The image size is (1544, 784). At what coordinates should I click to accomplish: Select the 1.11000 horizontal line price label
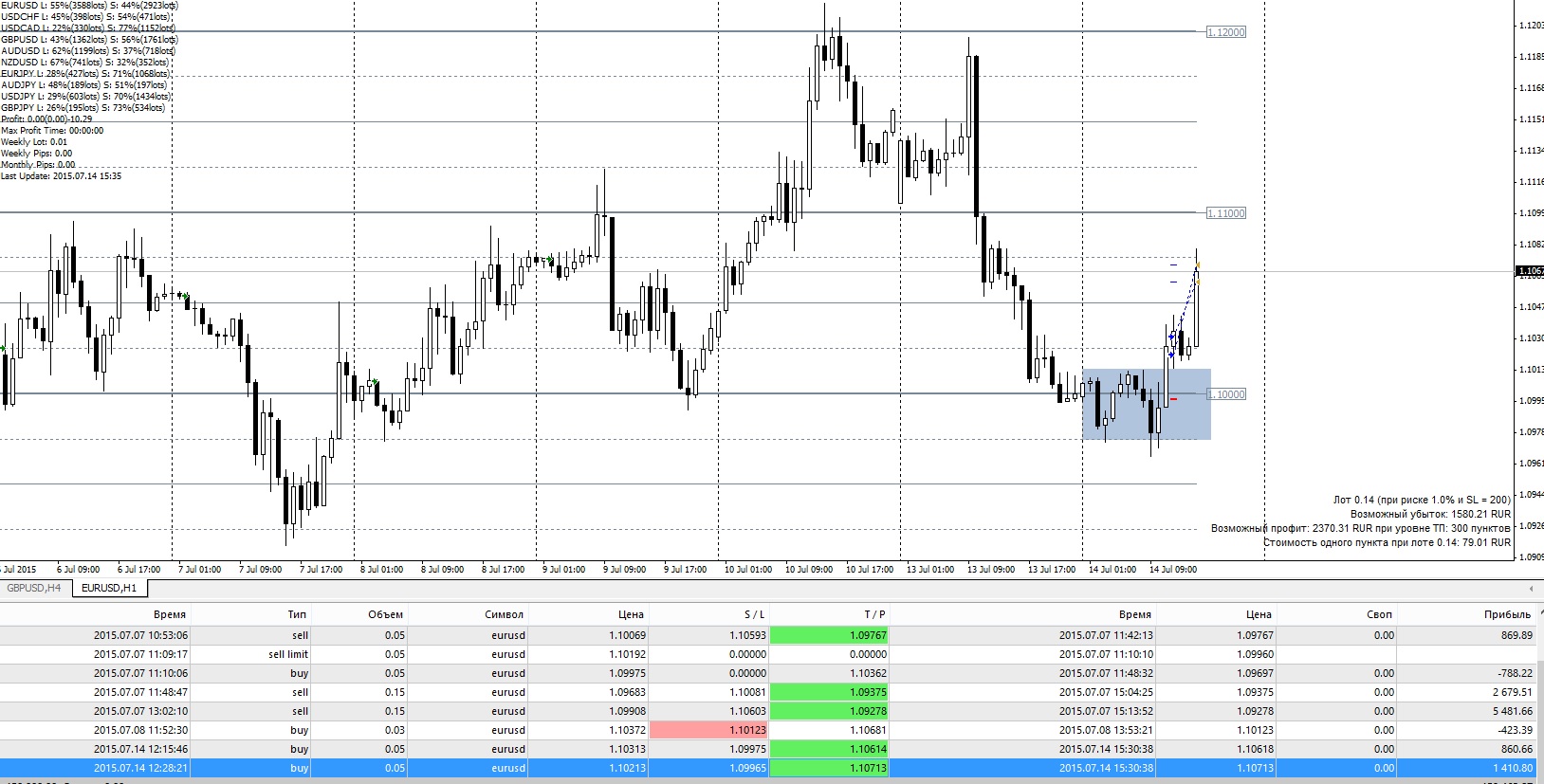[x=1226, y=213]
